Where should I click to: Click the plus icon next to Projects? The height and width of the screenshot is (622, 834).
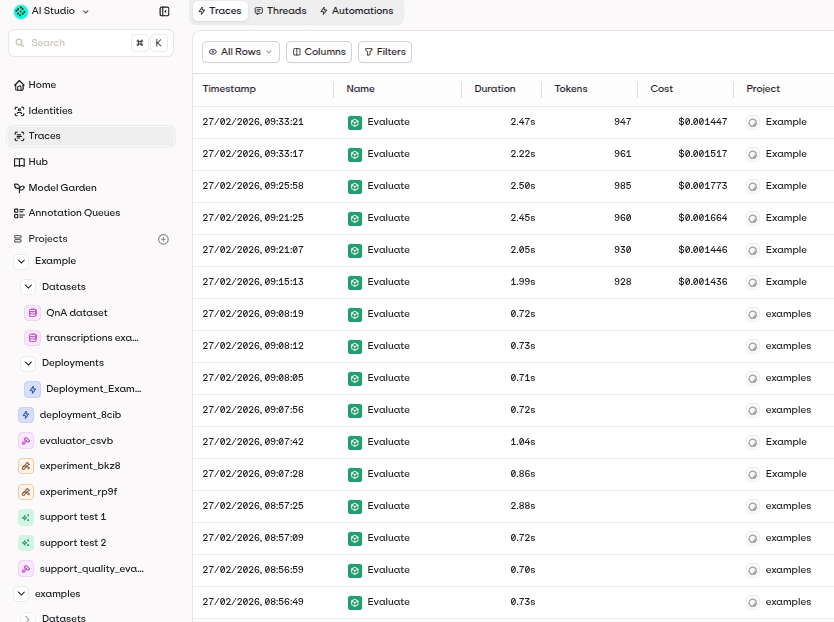164,239
